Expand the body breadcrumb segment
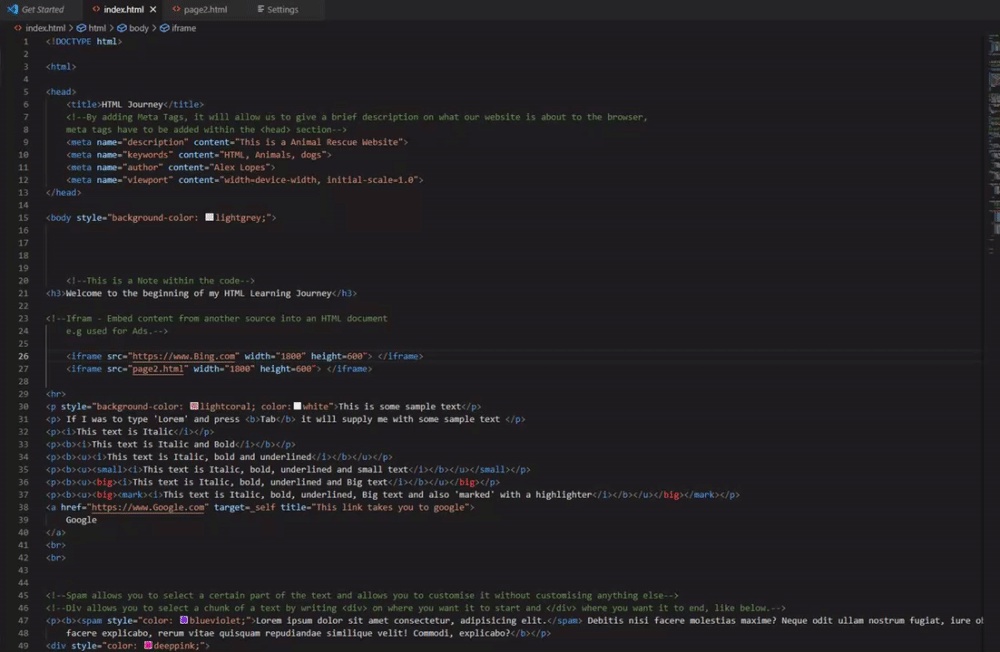This screenshot has width=1000, height=652. tap(138, 28)
